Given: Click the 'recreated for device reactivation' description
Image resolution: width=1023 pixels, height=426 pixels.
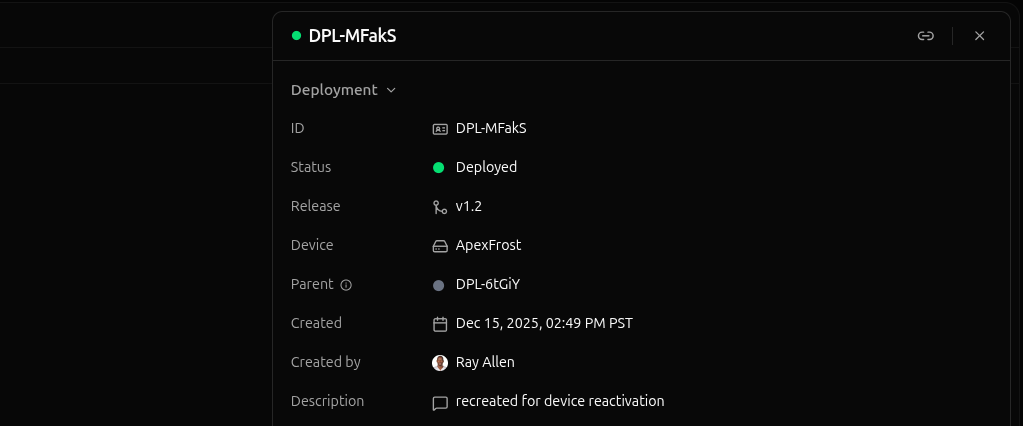Looking at the screenshot, I should [x=560, y=401].
